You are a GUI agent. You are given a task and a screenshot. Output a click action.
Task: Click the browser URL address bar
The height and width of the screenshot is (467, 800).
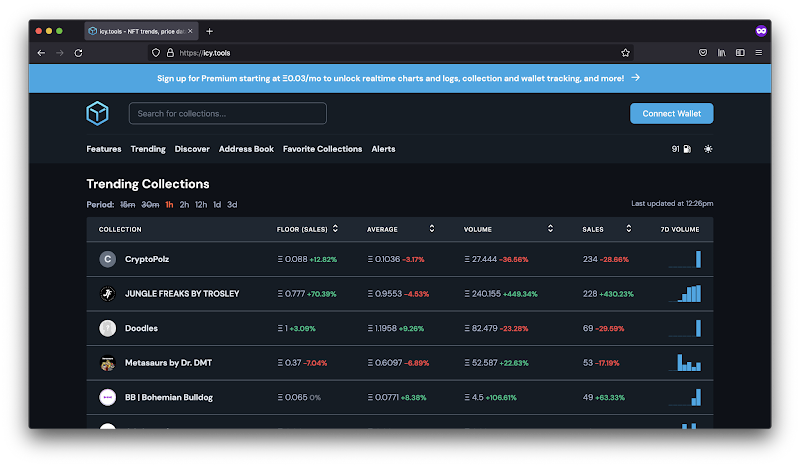(390, 53)
